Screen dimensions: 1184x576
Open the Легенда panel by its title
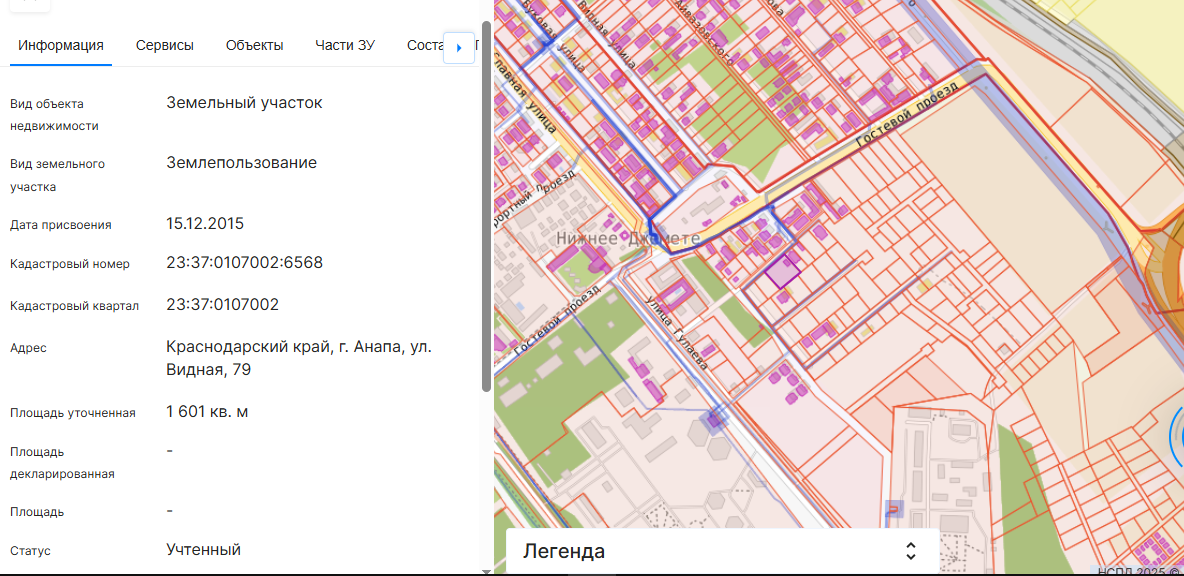(x=564, y=551)
